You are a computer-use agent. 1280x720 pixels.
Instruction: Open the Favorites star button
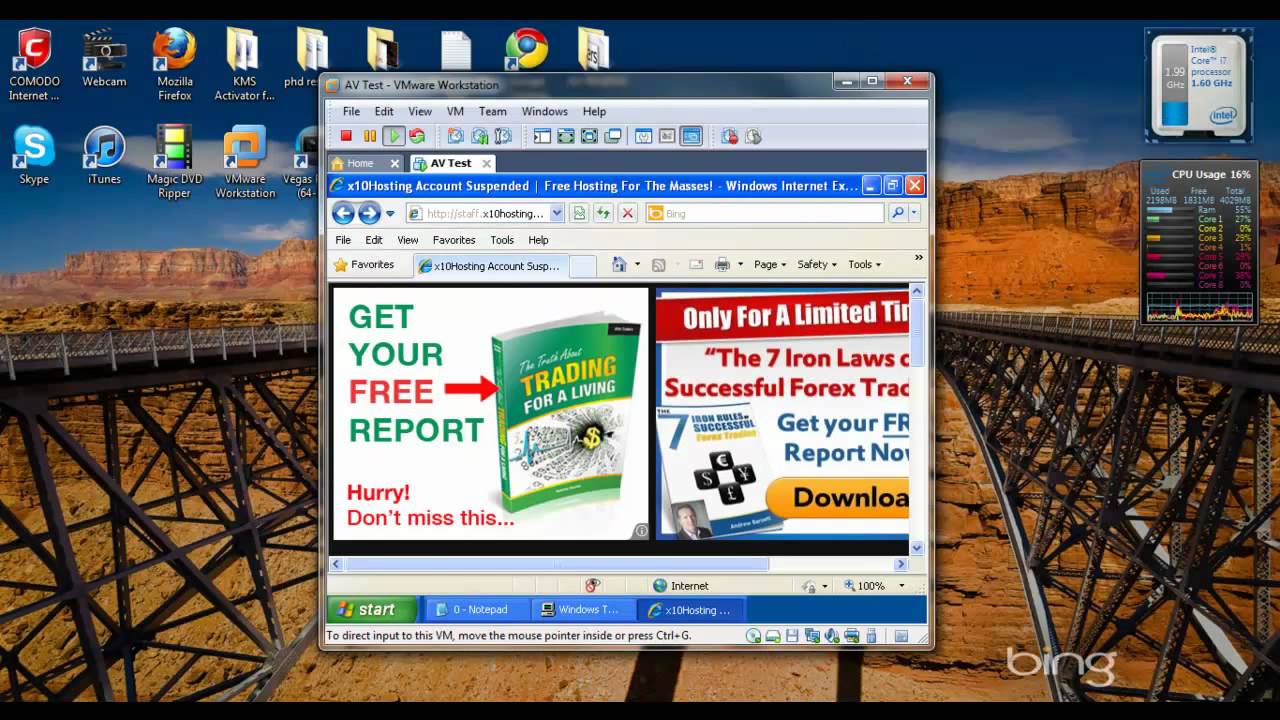click(364, 265)
